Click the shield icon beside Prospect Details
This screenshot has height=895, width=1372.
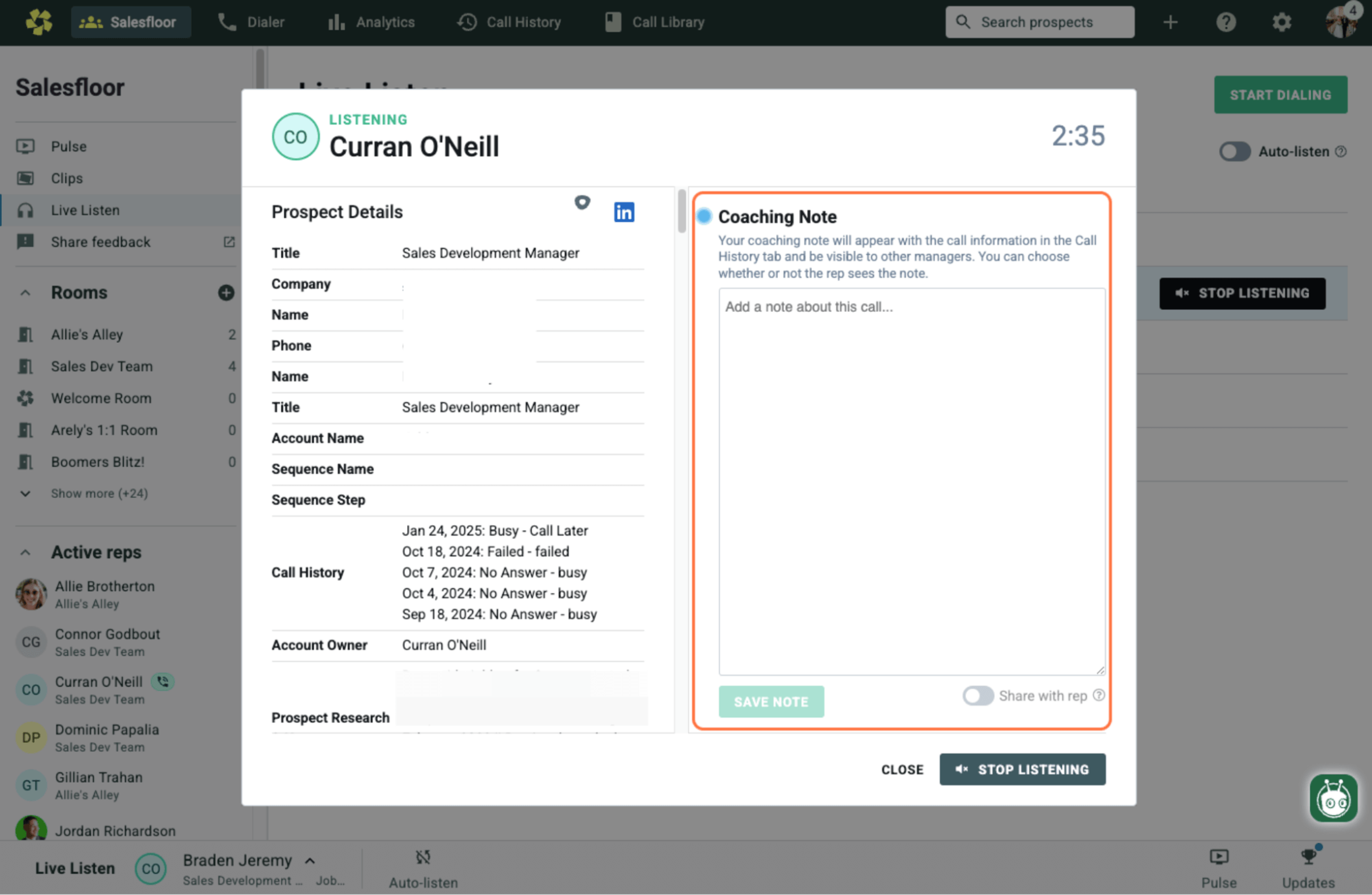pos(582,202)
